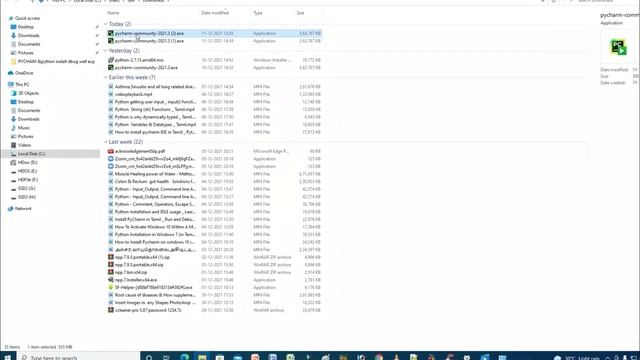Image resolution: width=640 pixels, height=360 pixels.
Task: Select the pycharm-community-2021.3 (1).exe file icon
Action: [111, 41]
